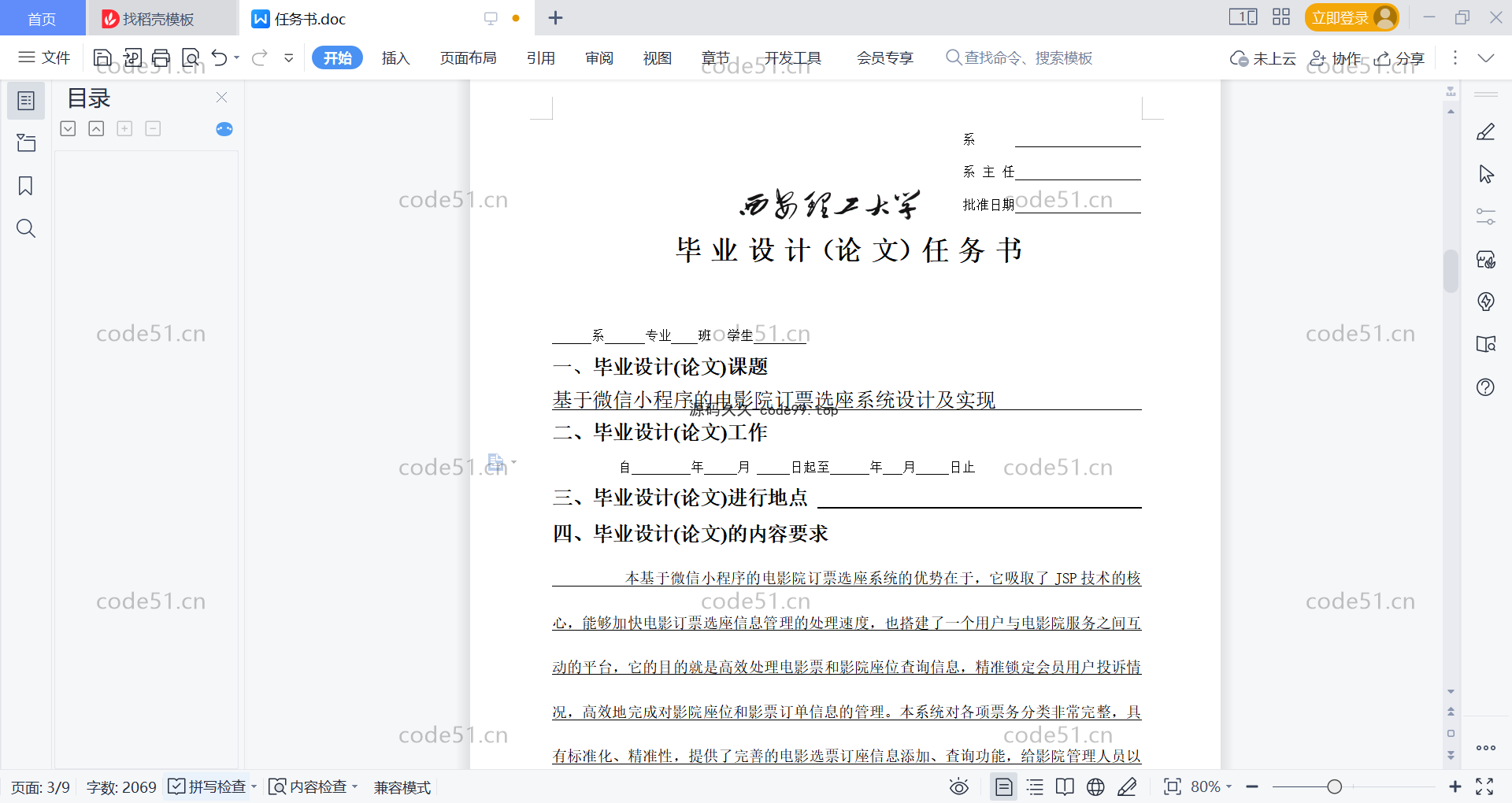The width and height of the screenshot is (1512, 803).
Task: Open the outline panel icon in the left sidebar
Action: point(26,101)
